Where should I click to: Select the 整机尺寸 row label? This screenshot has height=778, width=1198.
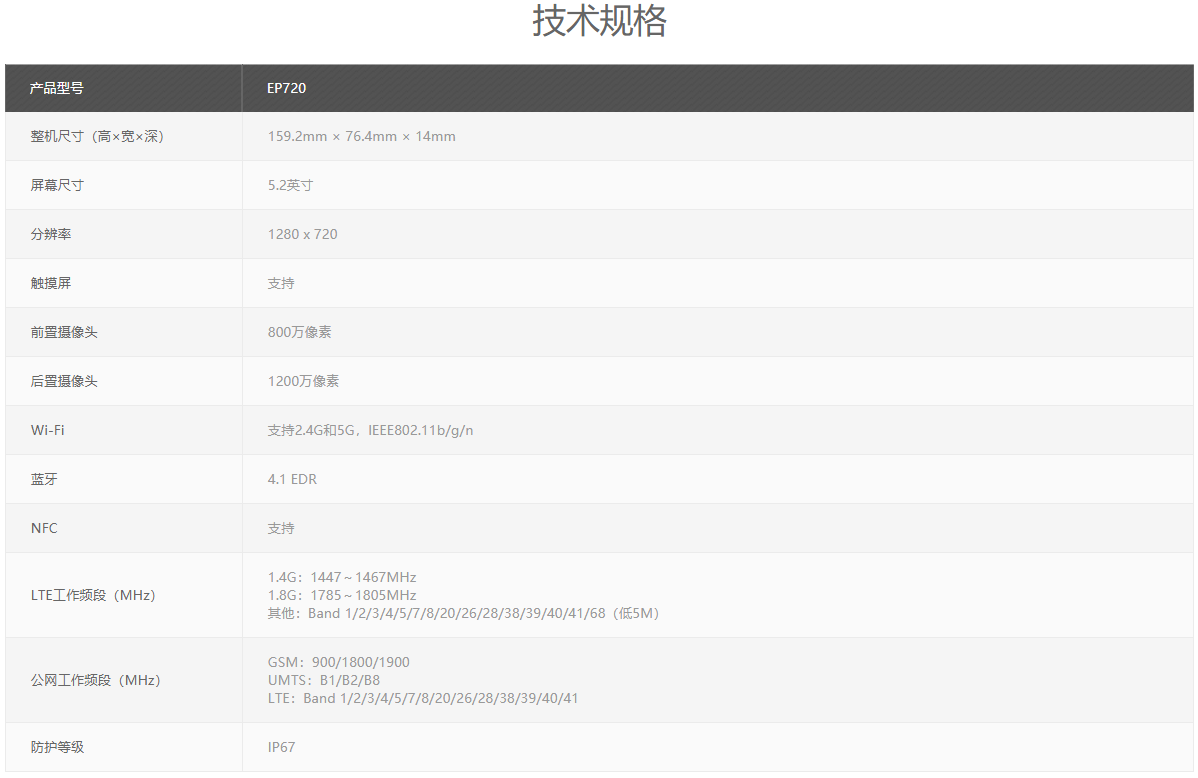tap(97, 136)
